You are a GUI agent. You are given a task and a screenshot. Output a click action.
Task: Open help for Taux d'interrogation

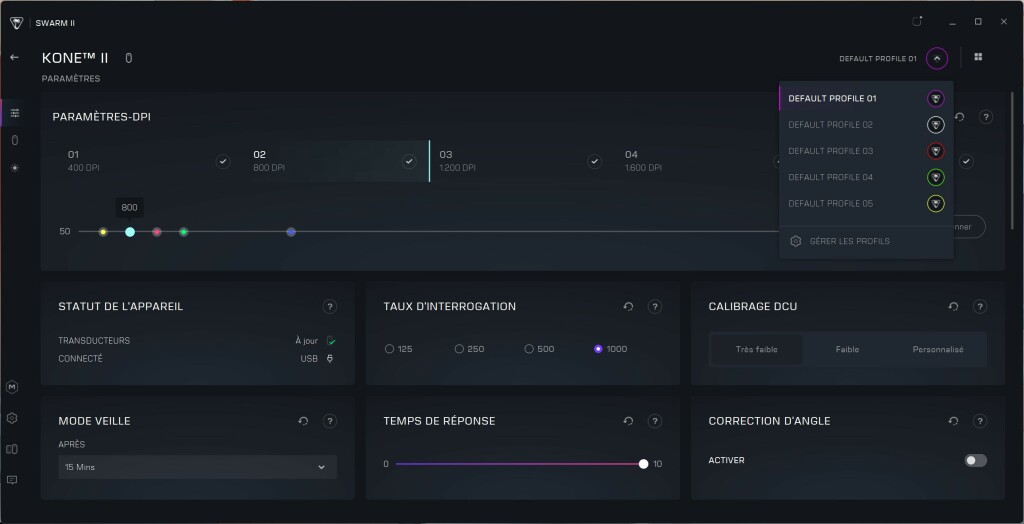click(x=655, y=306)
